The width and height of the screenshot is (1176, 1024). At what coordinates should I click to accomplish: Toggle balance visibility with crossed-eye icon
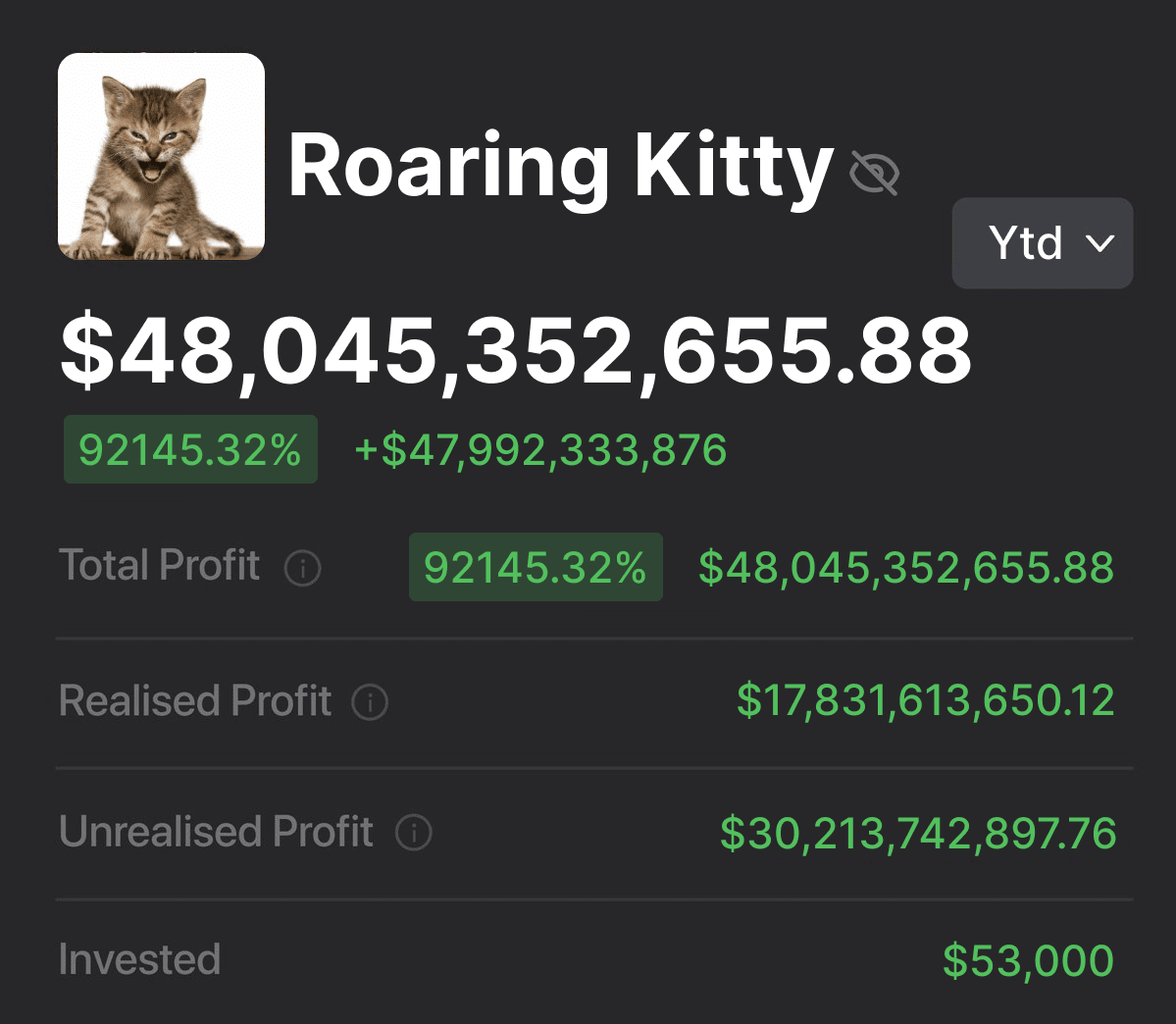point(874,174)
